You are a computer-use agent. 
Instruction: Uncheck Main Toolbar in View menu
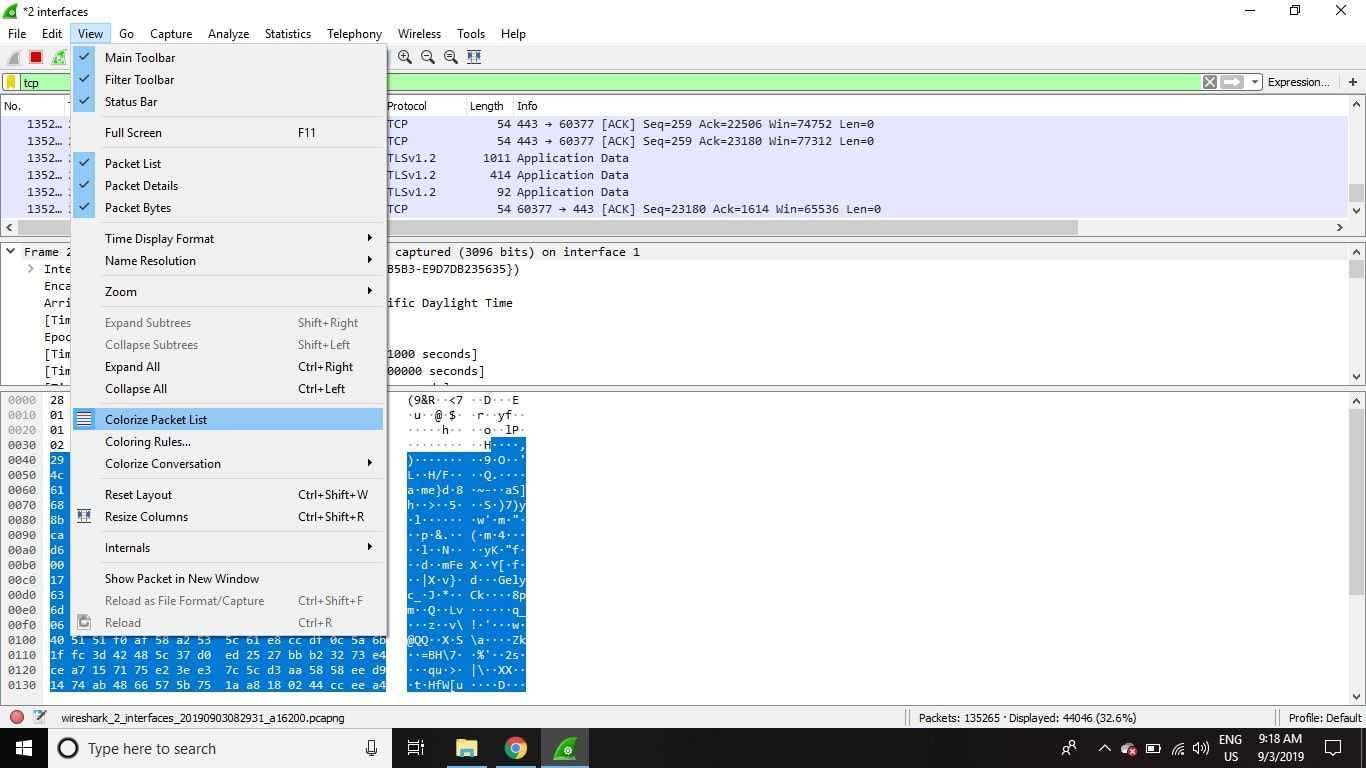coord(140,58)
